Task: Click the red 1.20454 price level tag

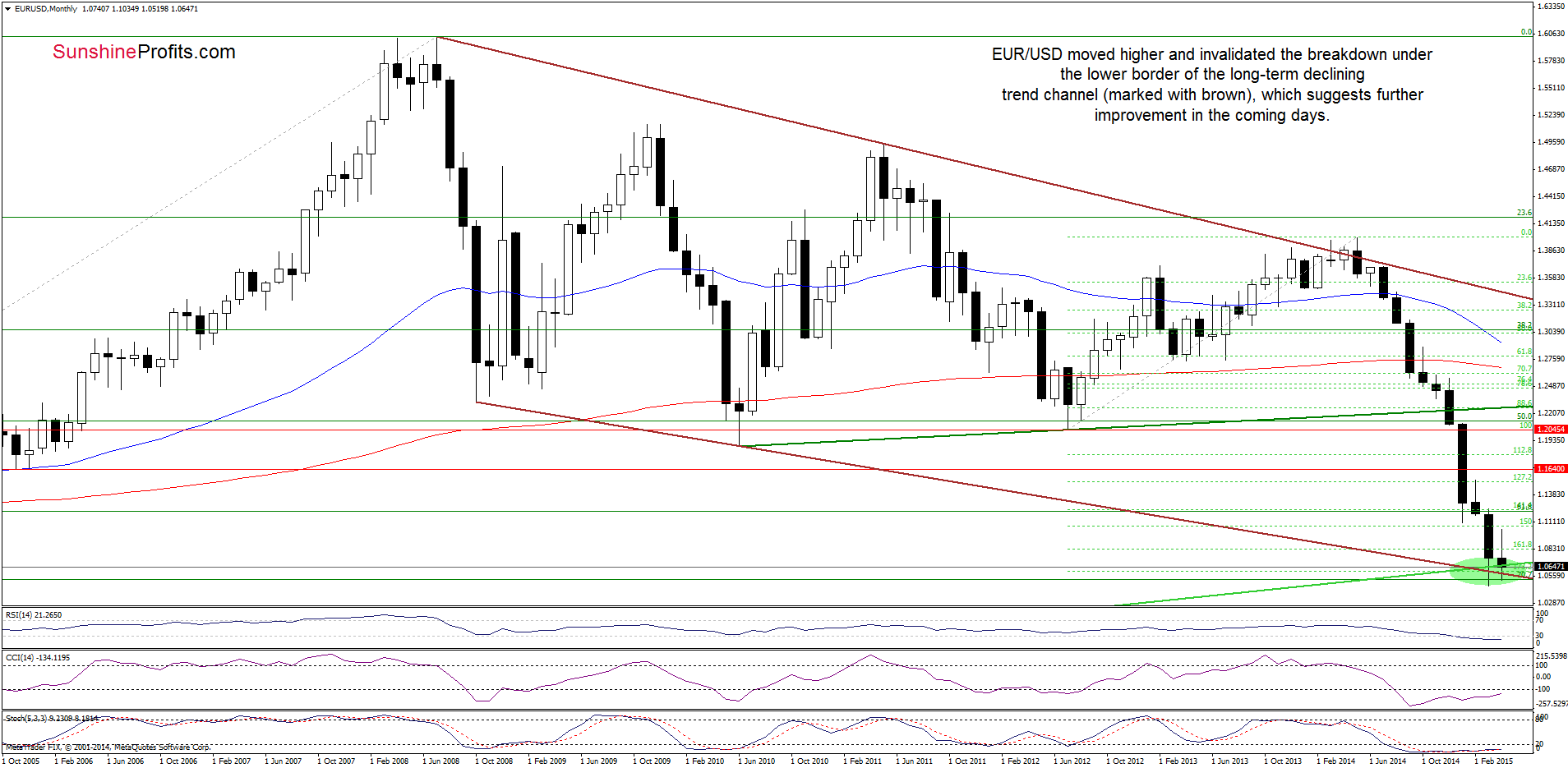Action: click(1551, 430)
